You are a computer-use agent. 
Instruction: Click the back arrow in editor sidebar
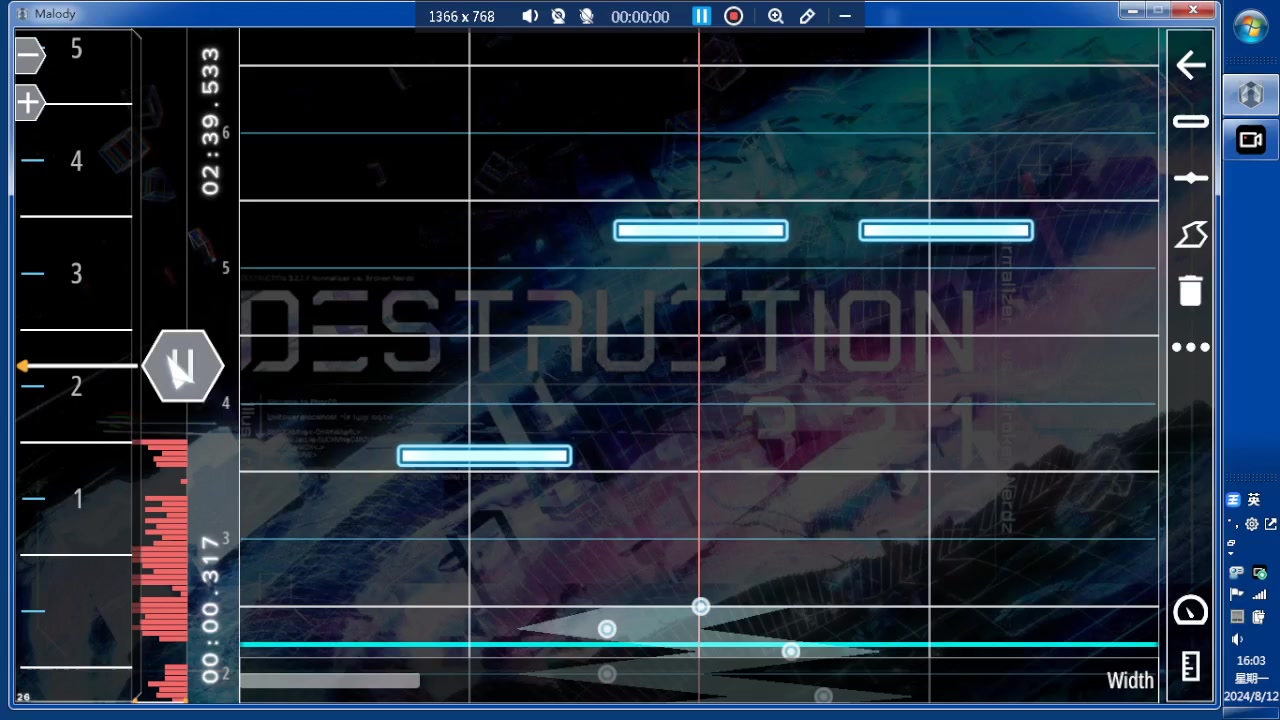coord(1190,66)
